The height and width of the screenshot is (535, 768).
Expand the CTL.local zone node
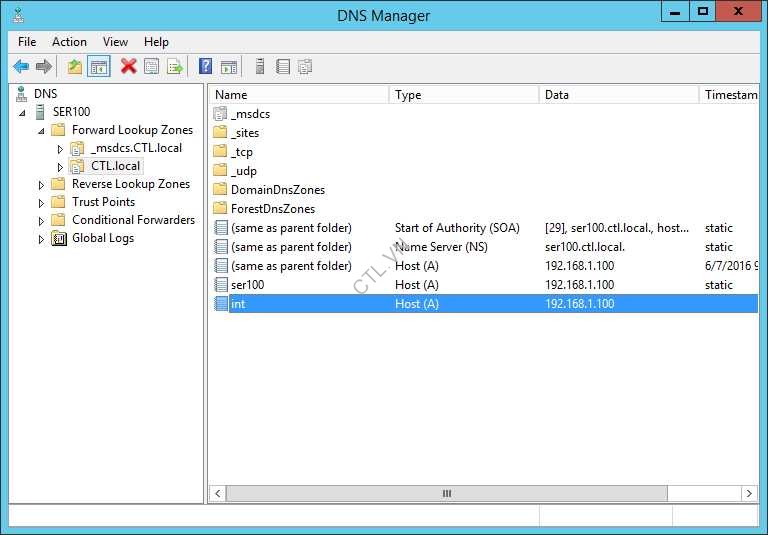click(x=60, y=167)
